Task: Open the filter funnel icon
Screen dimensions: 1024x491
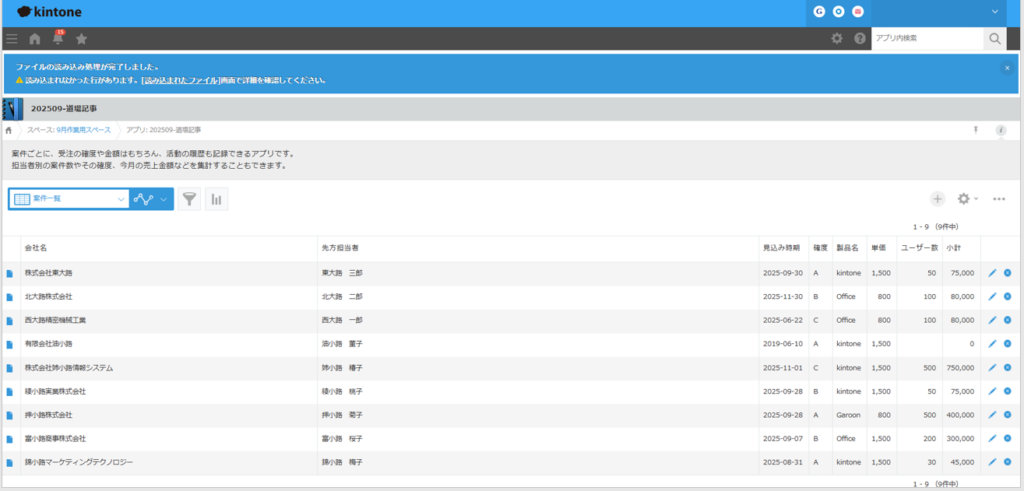Action: click(189, 199)
